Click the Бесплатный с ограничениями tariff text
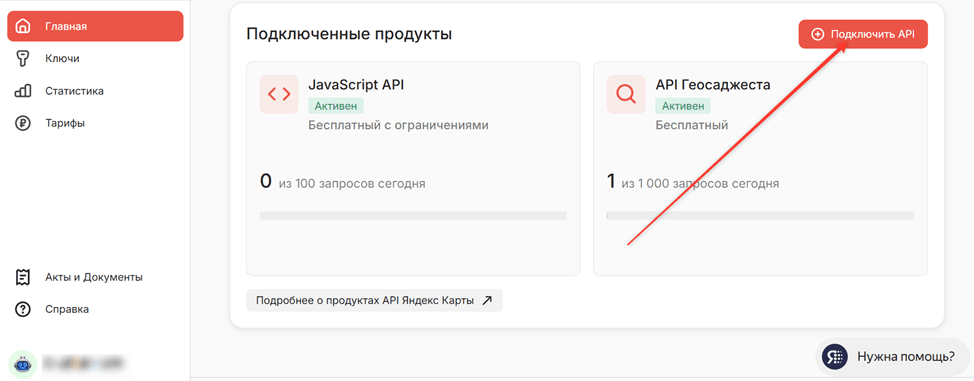 click(398, 126)
